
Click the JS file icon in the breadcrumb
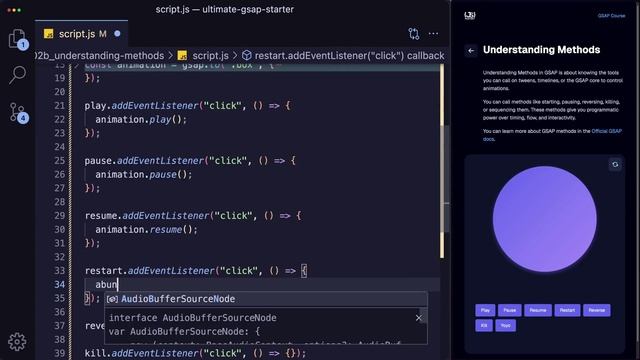click(182, 56)
